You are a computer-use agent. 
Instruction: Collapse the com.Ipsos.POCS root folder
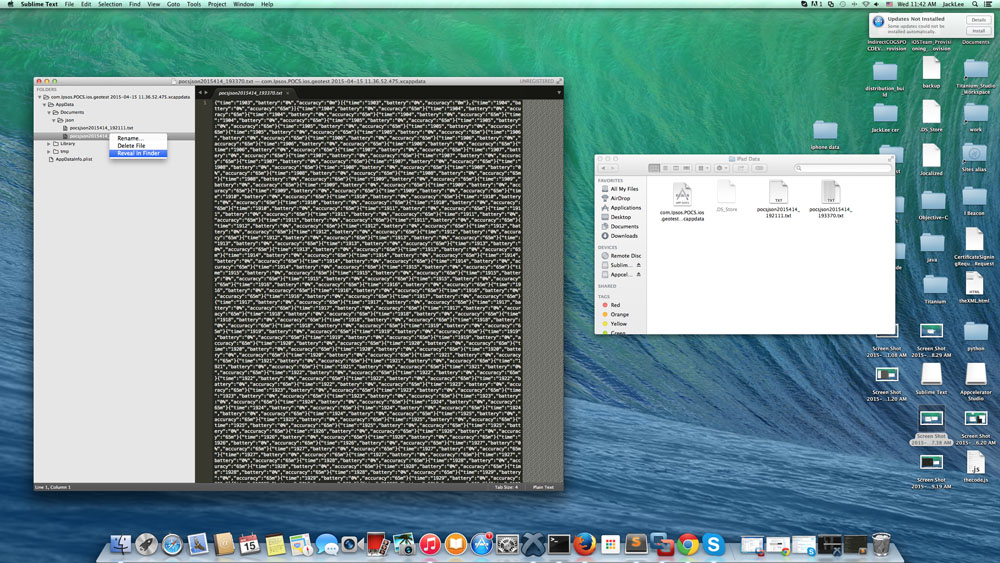point(40,97)
